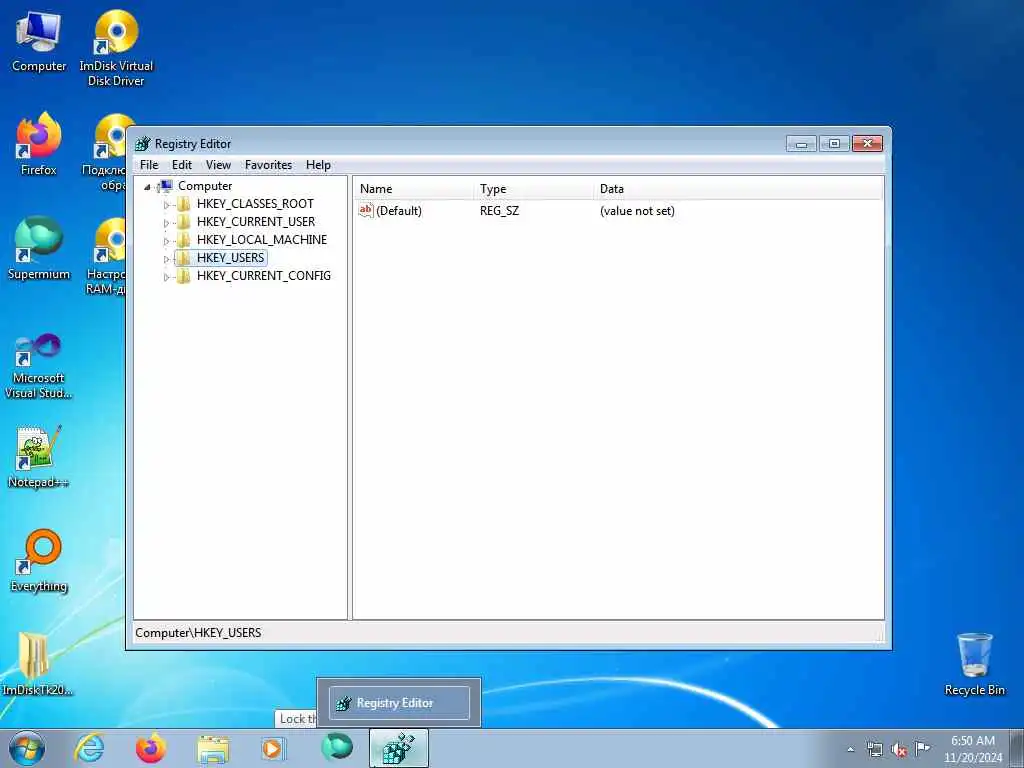Click the (value not set) data cell
Image resolution: width=1024 pixels, height=768 pixels.
[x=637, y=211]
